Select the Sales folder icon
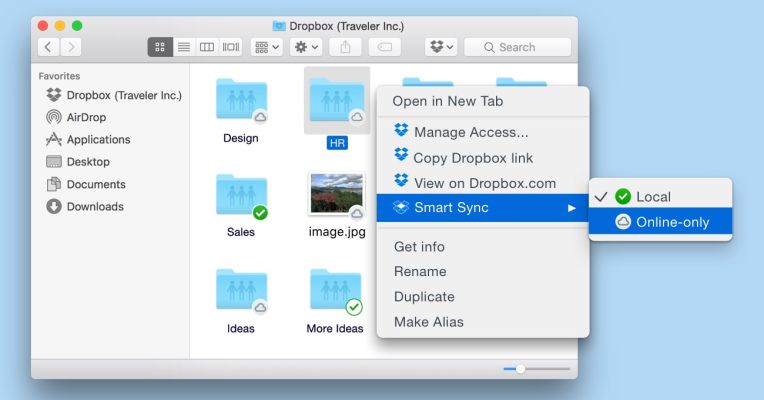The image size is (764, 400). click(241, 195)
